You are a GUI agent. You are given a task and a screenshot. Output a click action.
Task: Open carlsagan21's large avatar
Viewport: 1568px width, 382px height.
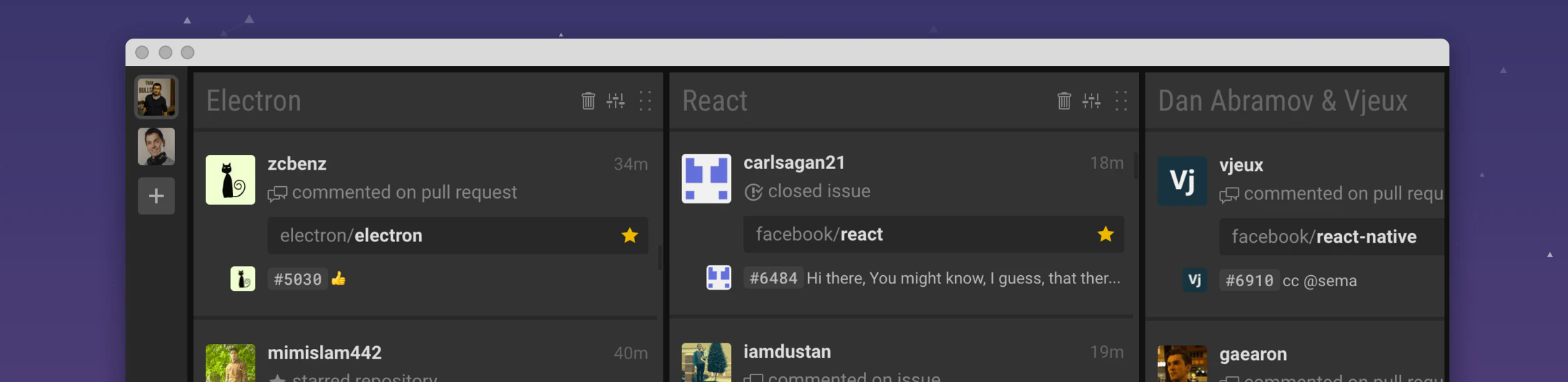706,178
